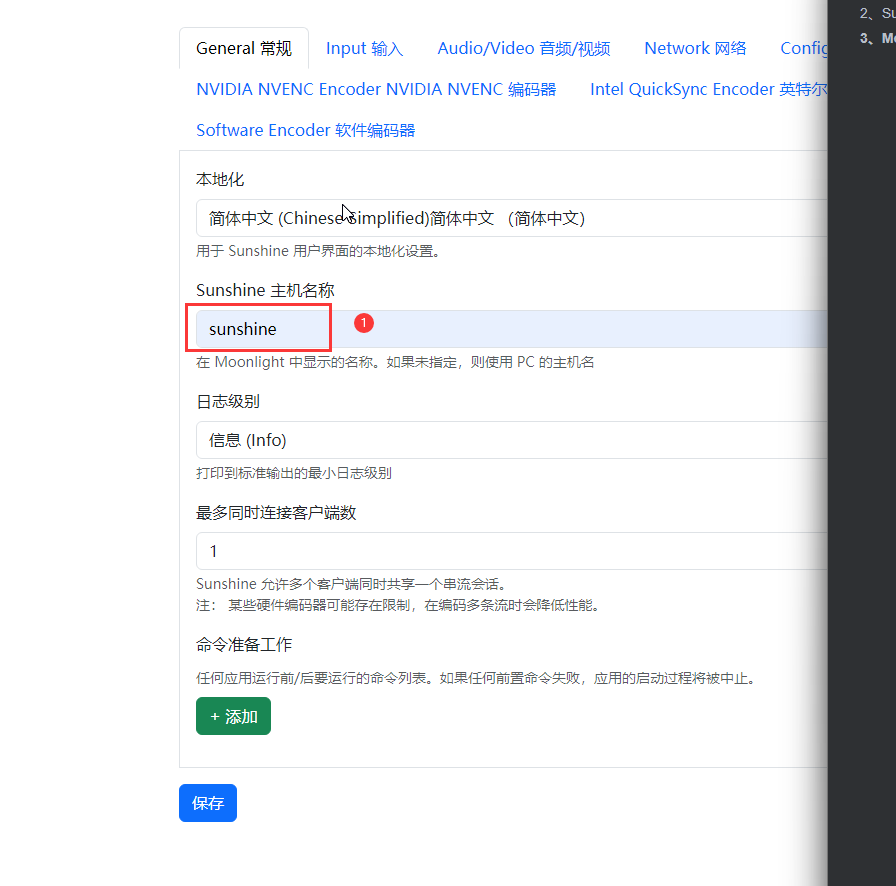This screenshot has width=896, height=886.
Task: Click the 本地化 label
Action: 220,179
